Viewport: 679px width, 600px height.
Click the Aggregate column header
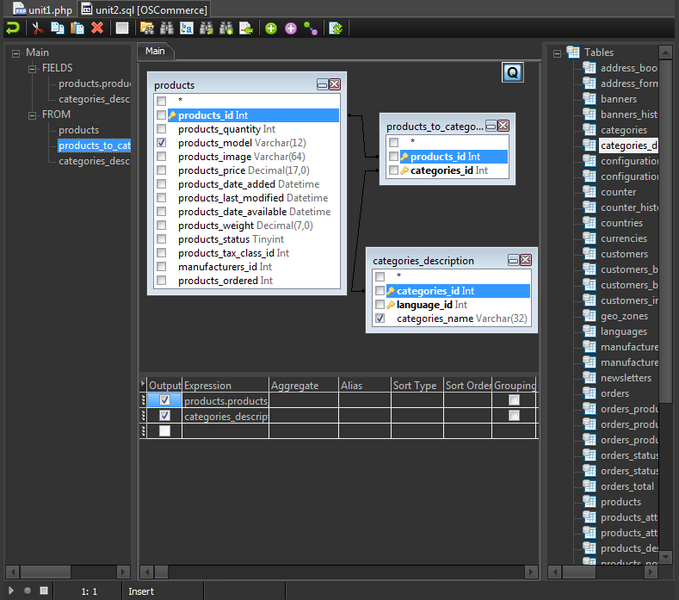303,385
